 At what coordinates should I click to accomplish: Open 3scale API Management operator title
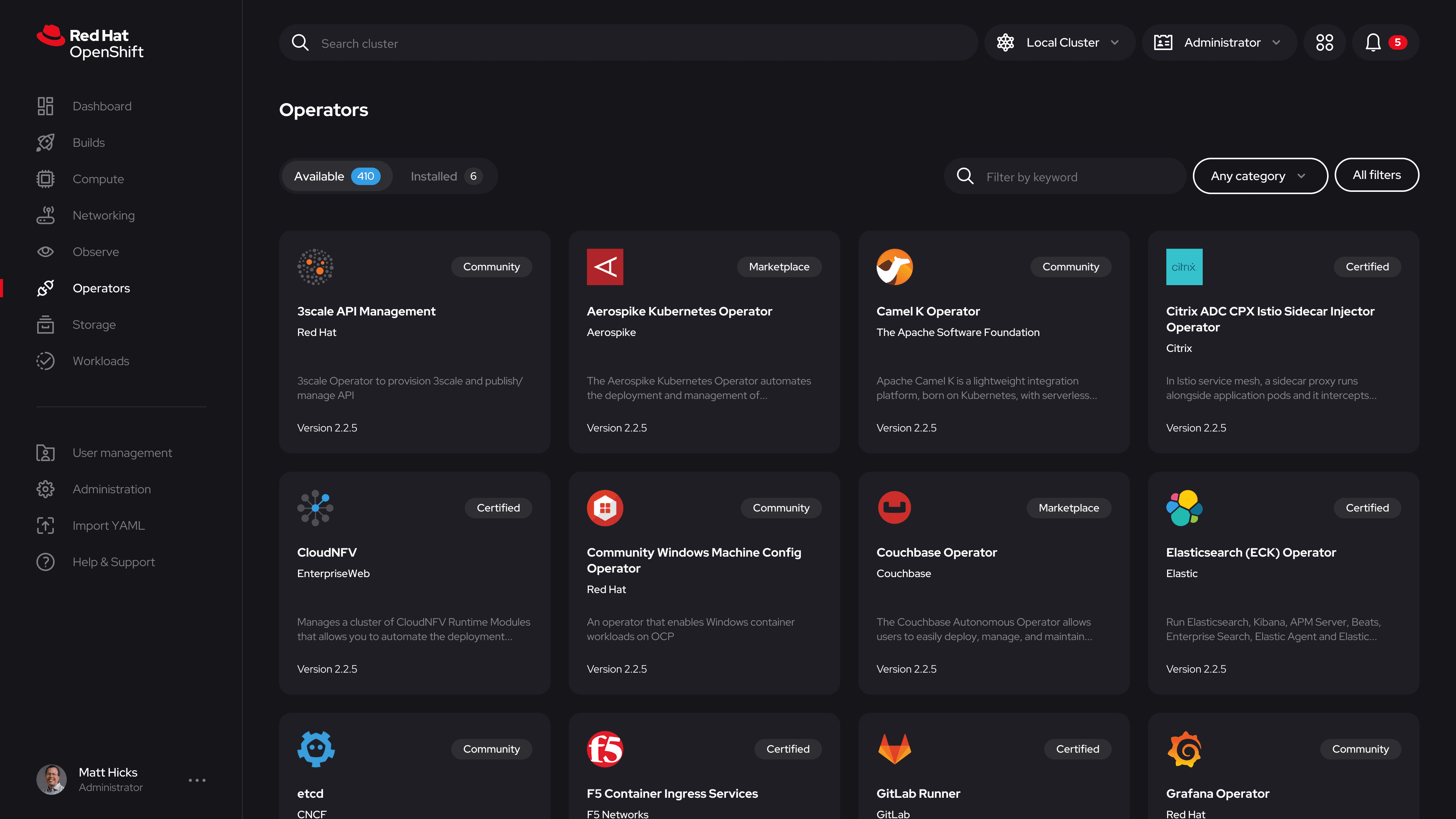(366, 311)
